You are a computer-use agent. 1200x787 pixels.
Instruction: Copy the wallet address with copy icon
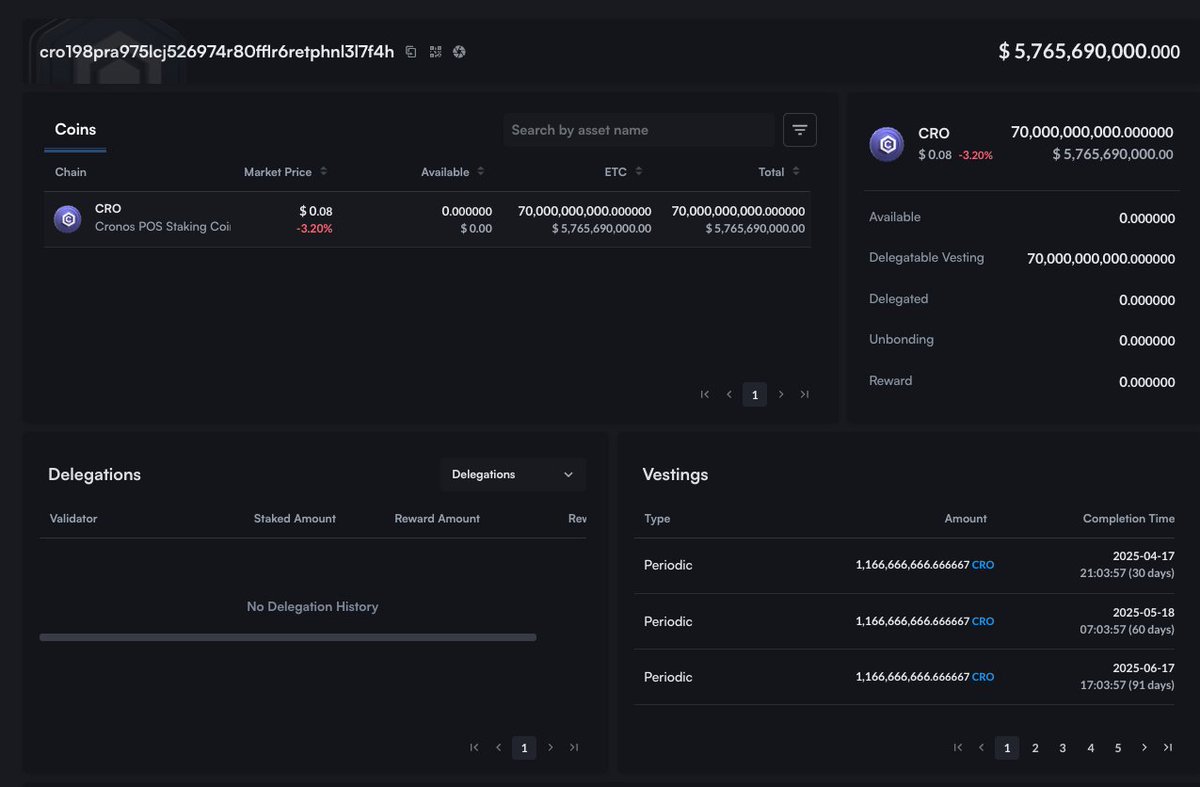(x=411, y=52)
